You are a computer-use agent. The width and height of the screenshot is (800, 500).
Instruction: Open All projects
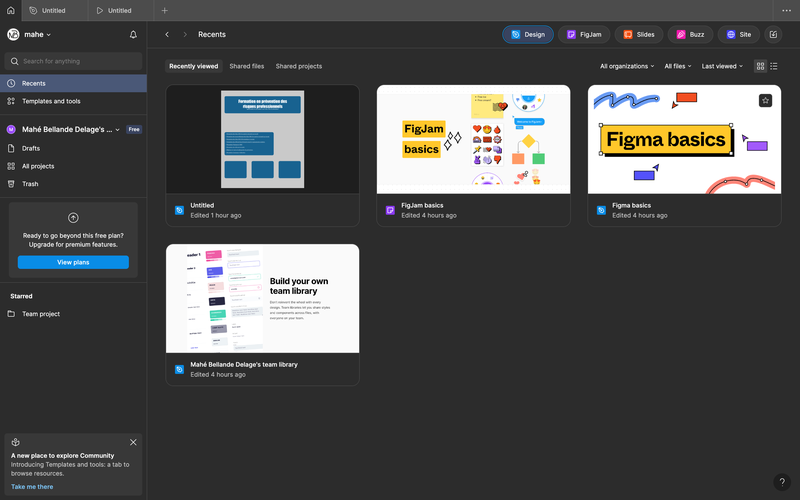73,166
